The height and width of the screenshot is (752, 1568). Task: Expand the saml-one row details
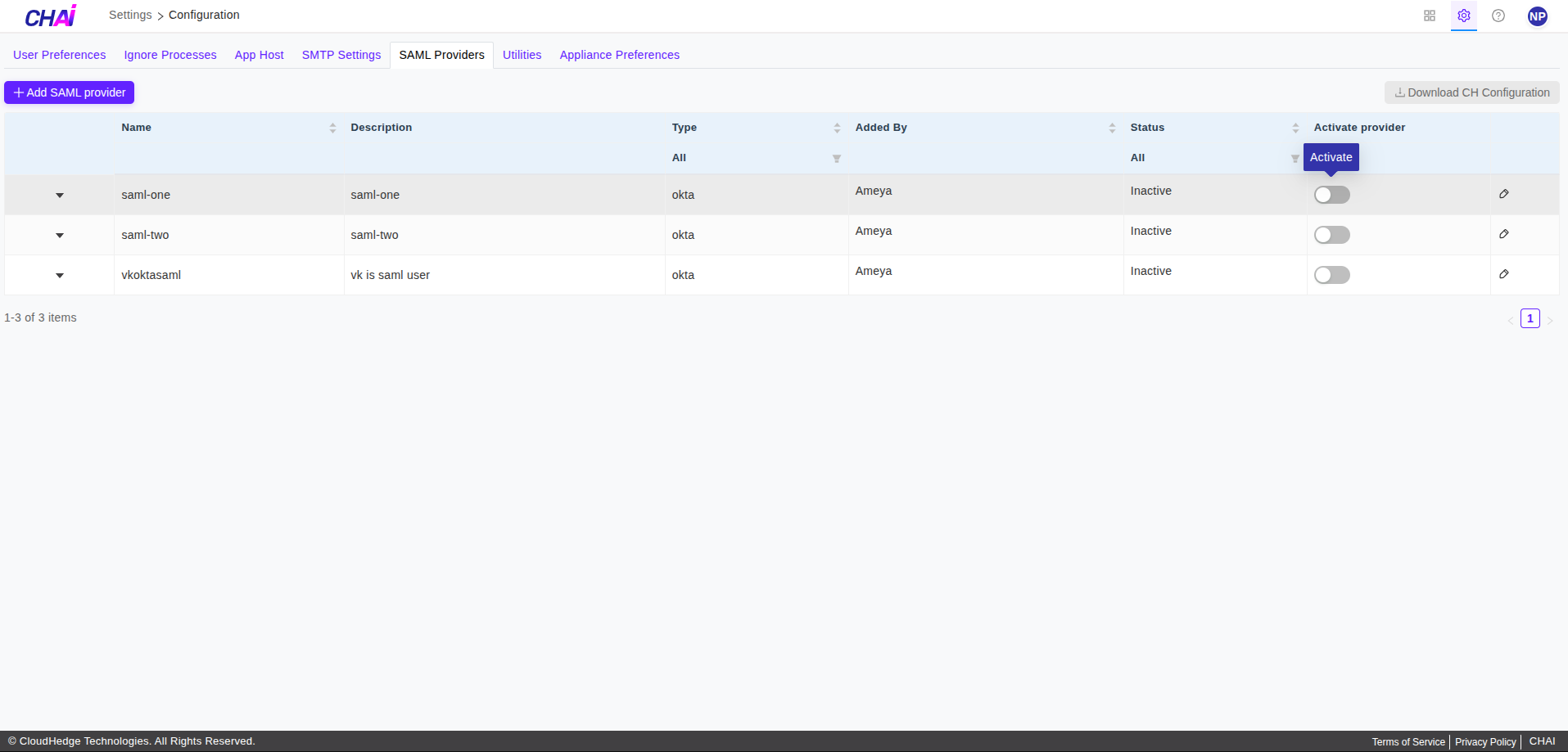click(x=60, y=196)
